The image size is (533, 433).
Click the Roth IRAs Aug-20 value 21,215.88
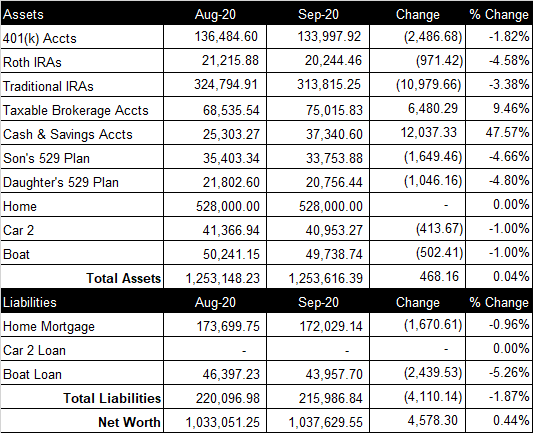point(230,60)
